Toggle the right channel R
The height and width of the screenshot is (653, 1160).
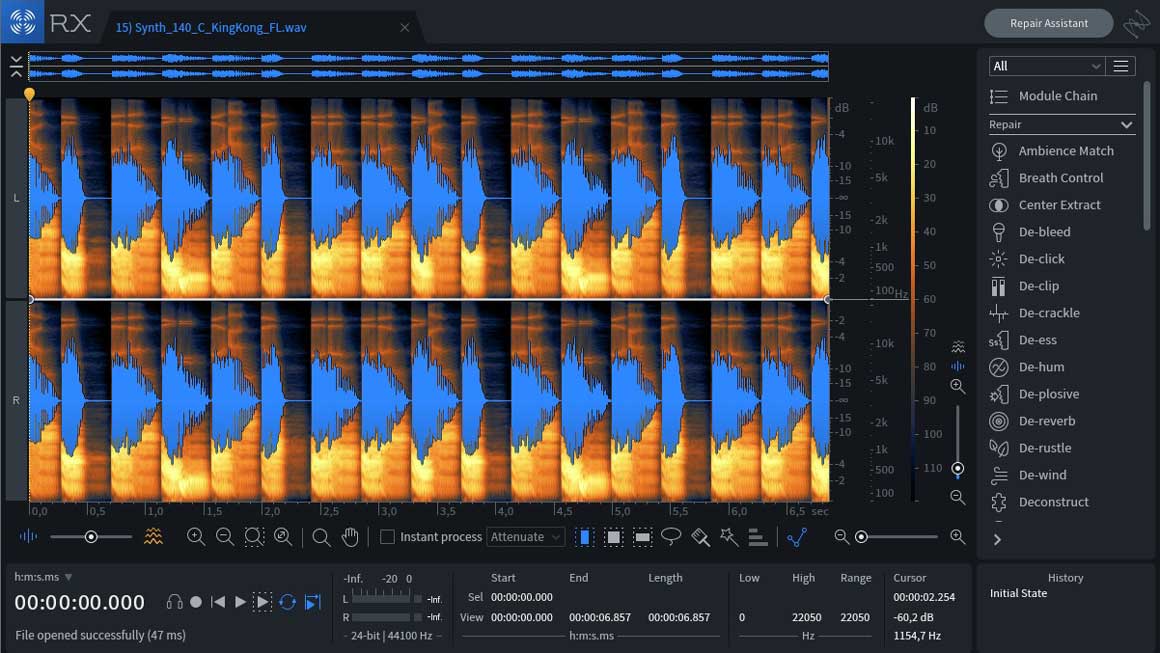pos(16,400)
